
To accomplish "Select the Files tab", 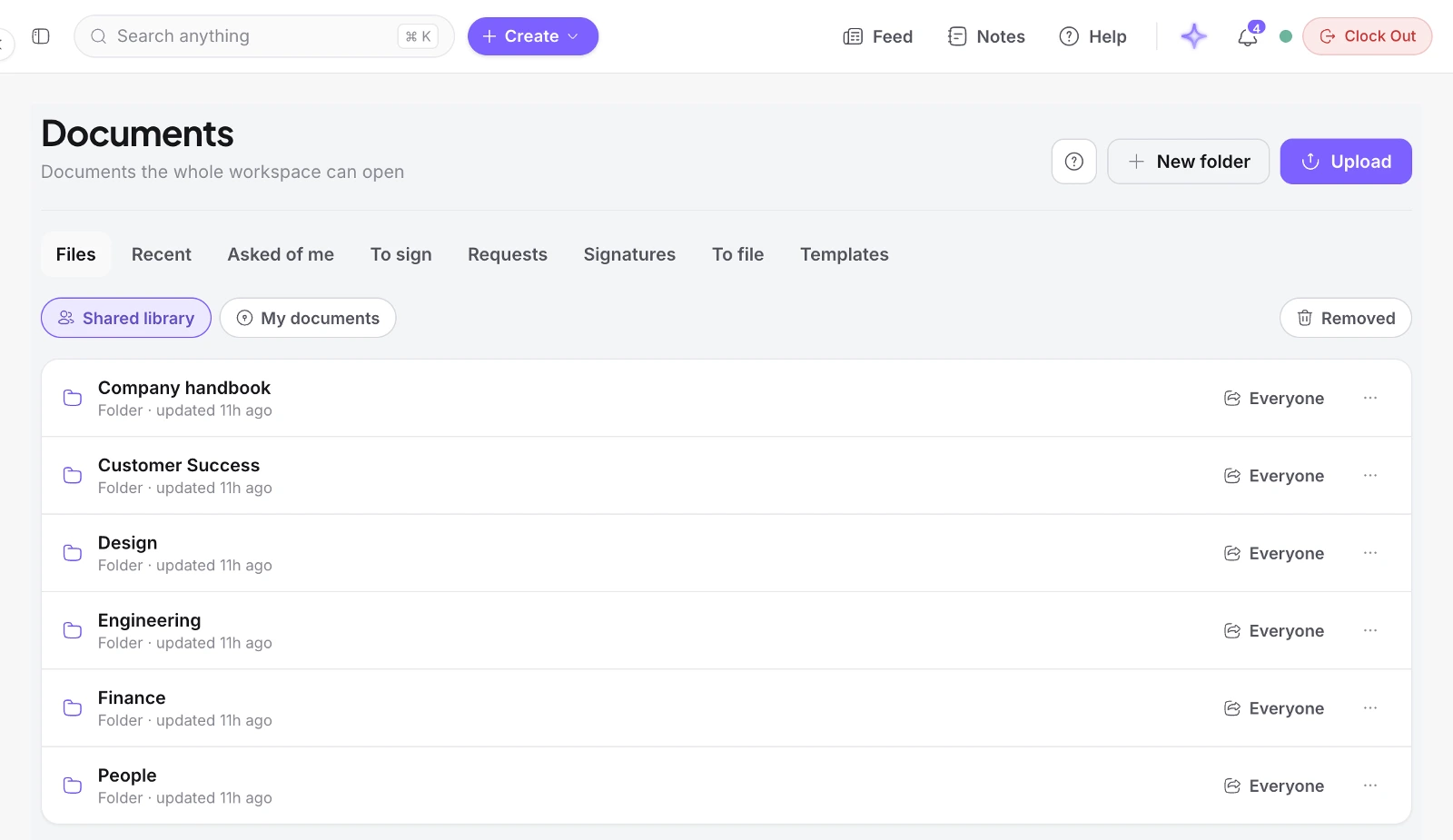I will coord(75,254).
